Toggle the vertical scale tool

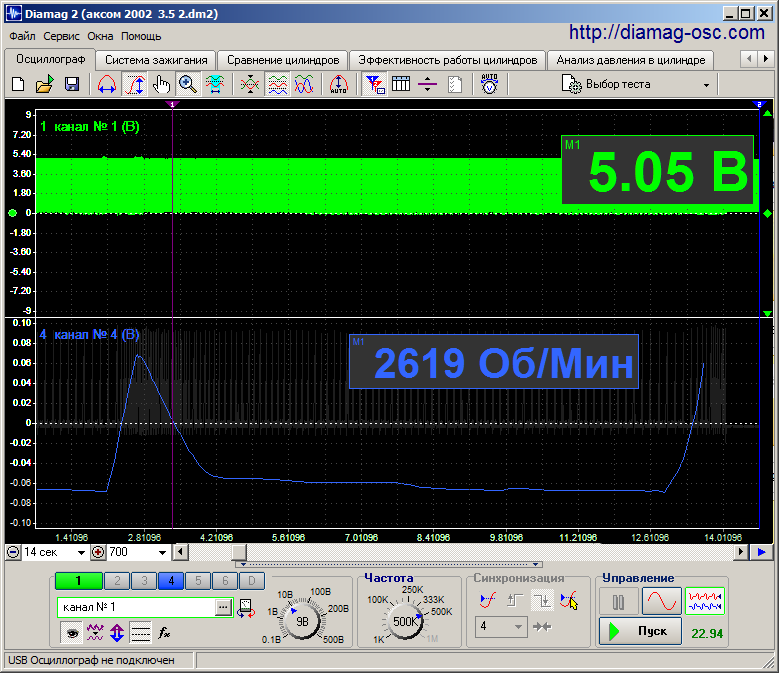(x=135, y=84)
